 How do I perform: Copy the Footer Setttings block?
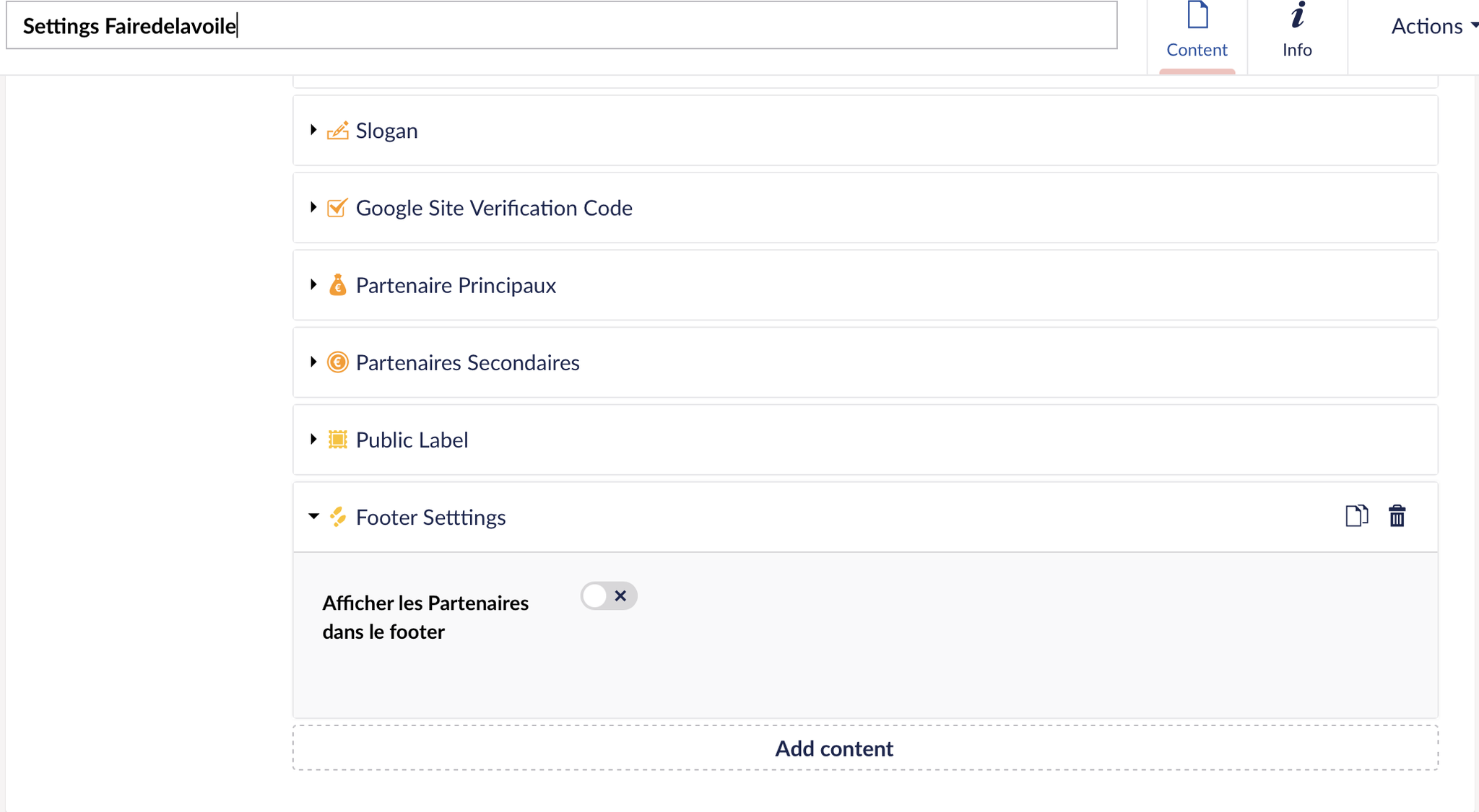pos(1357,516)
